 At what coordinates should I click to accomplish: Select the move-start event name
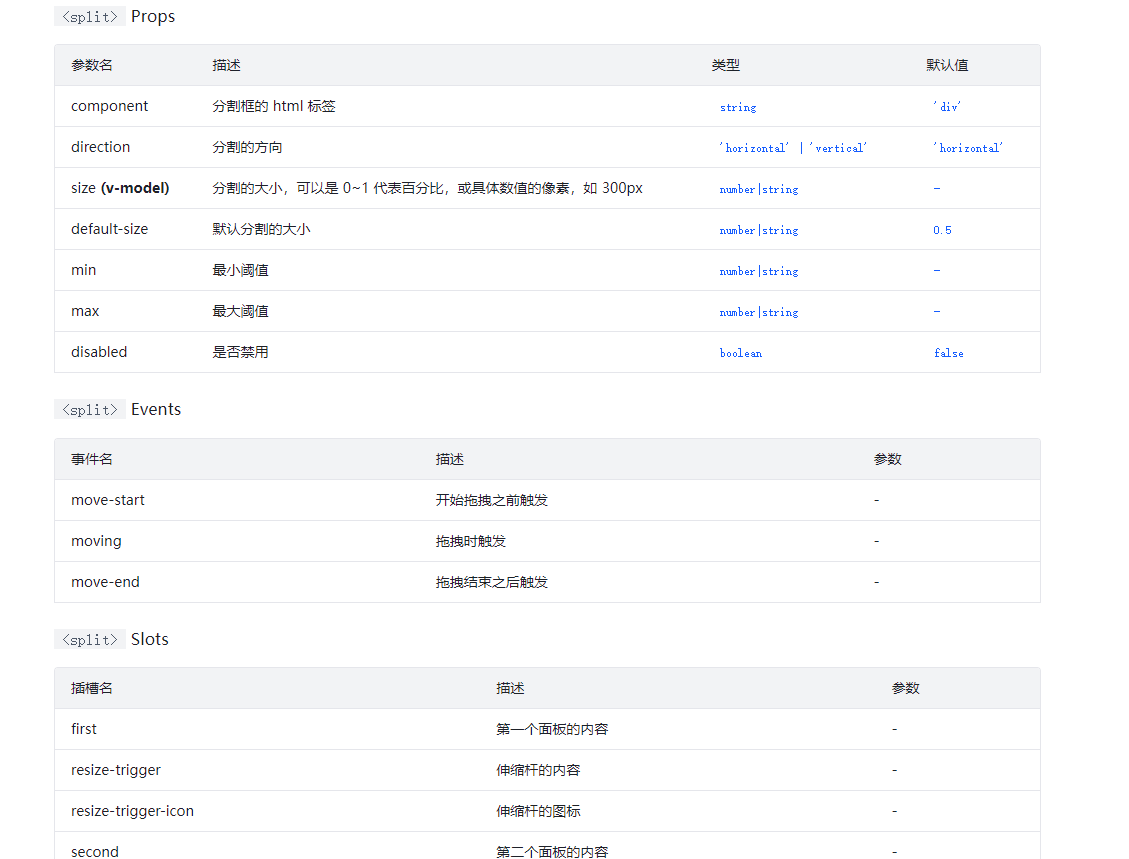click(x=108, y=500)
